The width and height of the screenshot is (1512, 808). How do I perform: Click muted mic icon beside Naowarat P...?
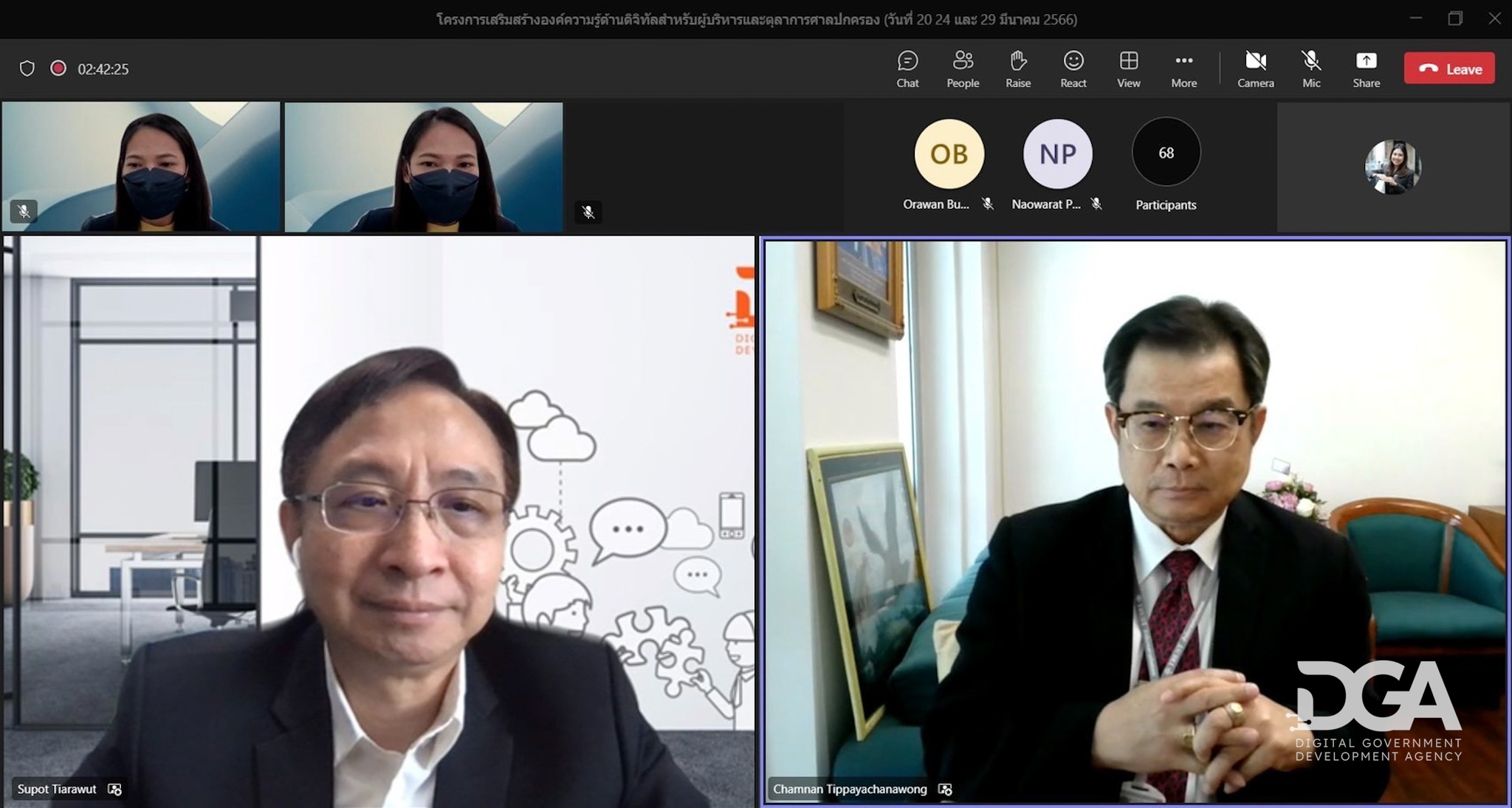point(1096,204)
